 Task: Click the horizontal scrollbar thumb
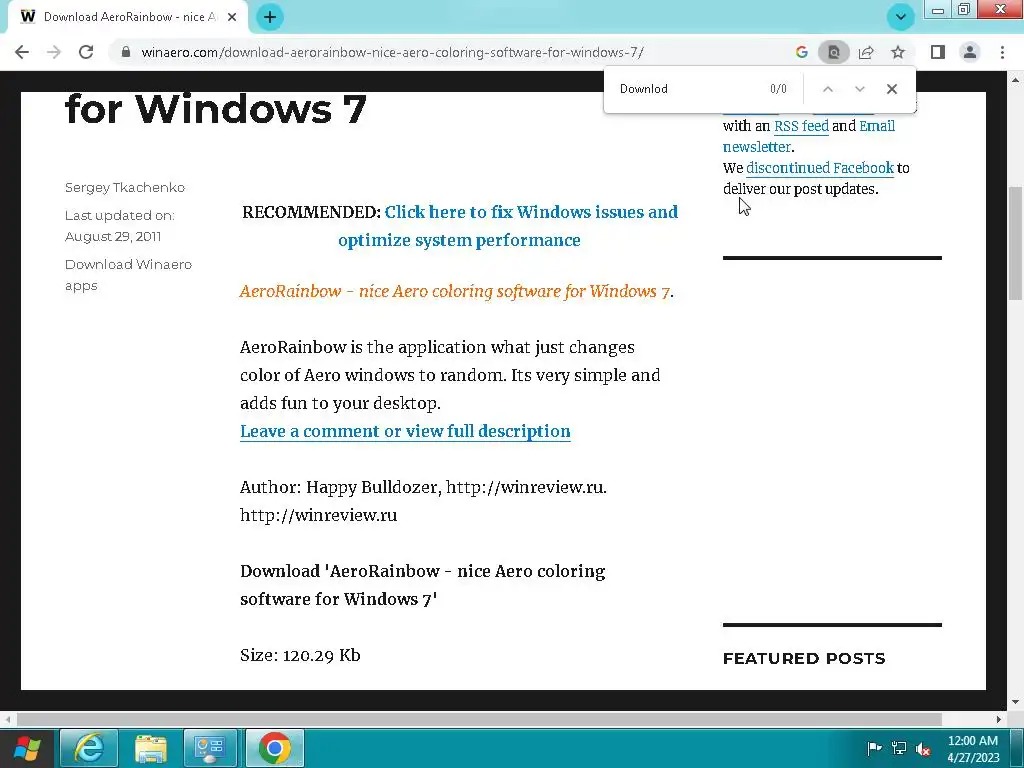click(x=479, y=719)
